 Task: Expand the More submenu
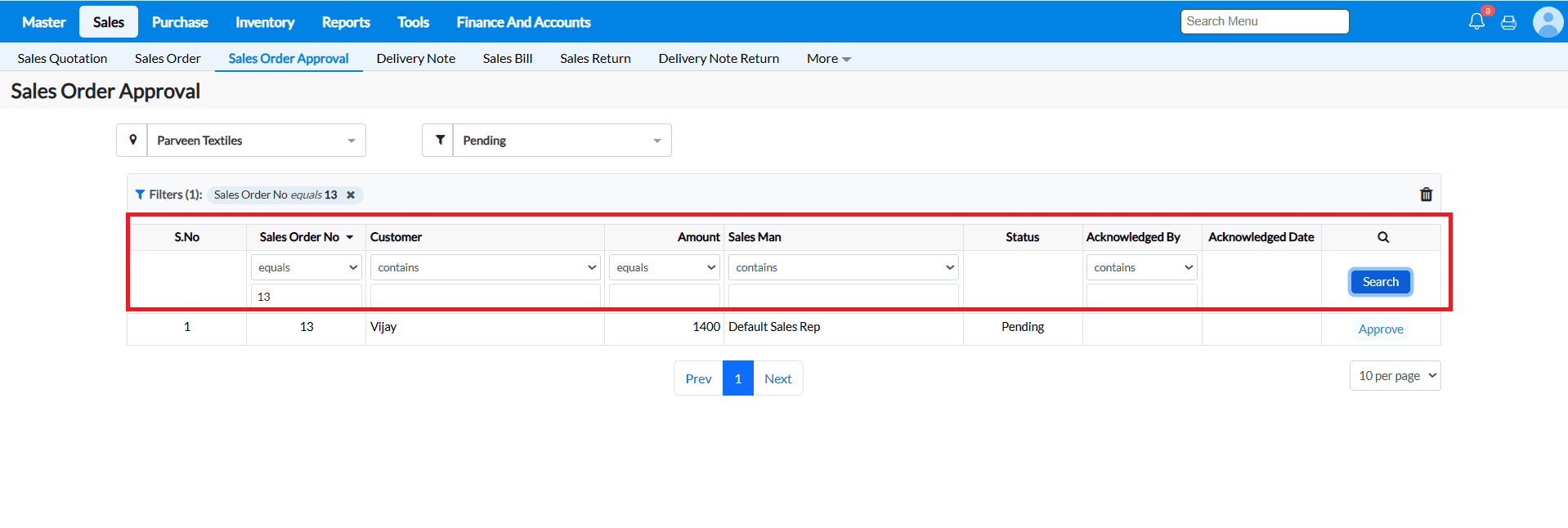click(828, 59)
